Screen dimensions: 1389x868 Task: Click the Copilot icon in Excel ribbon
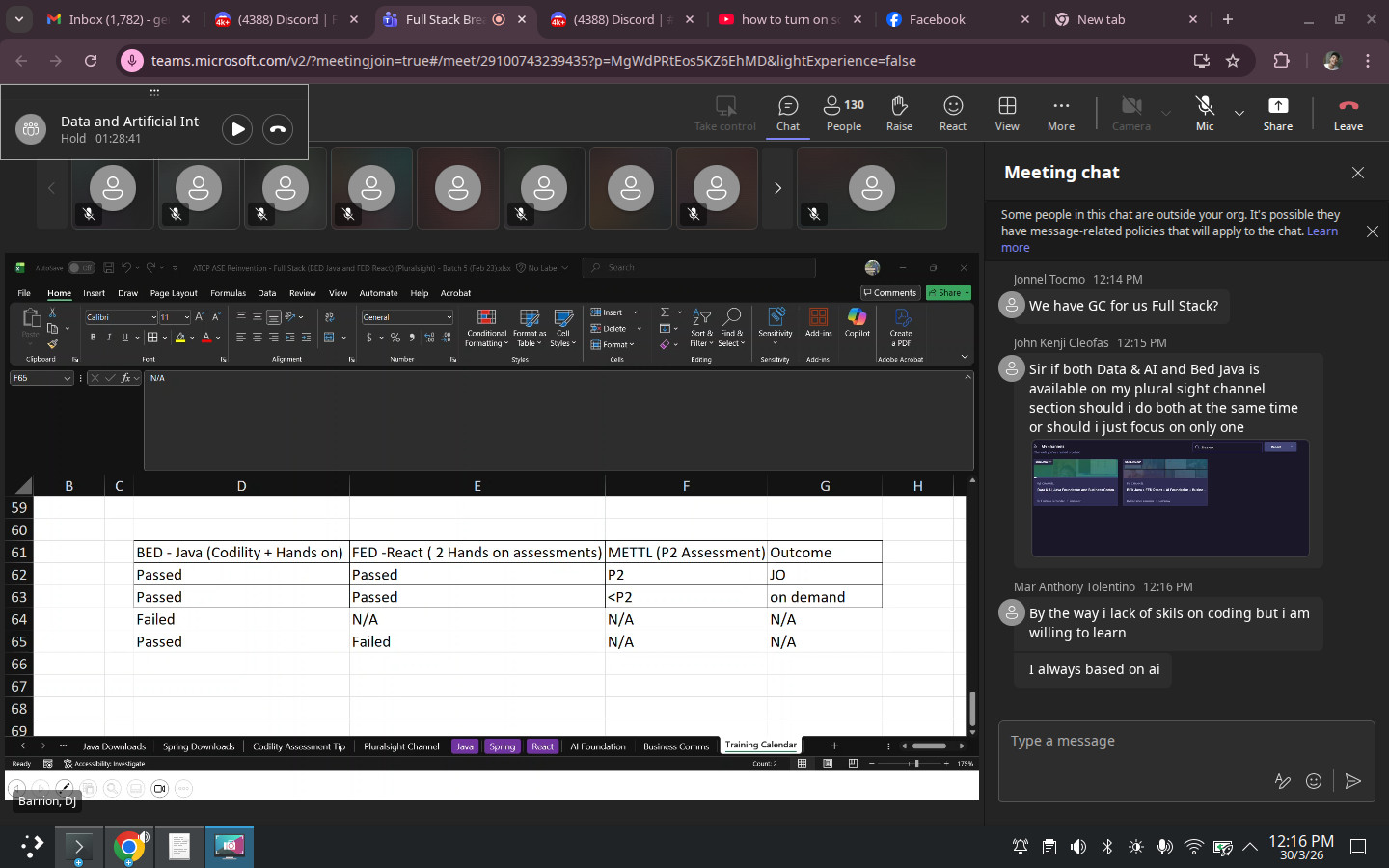coord(858,322)
